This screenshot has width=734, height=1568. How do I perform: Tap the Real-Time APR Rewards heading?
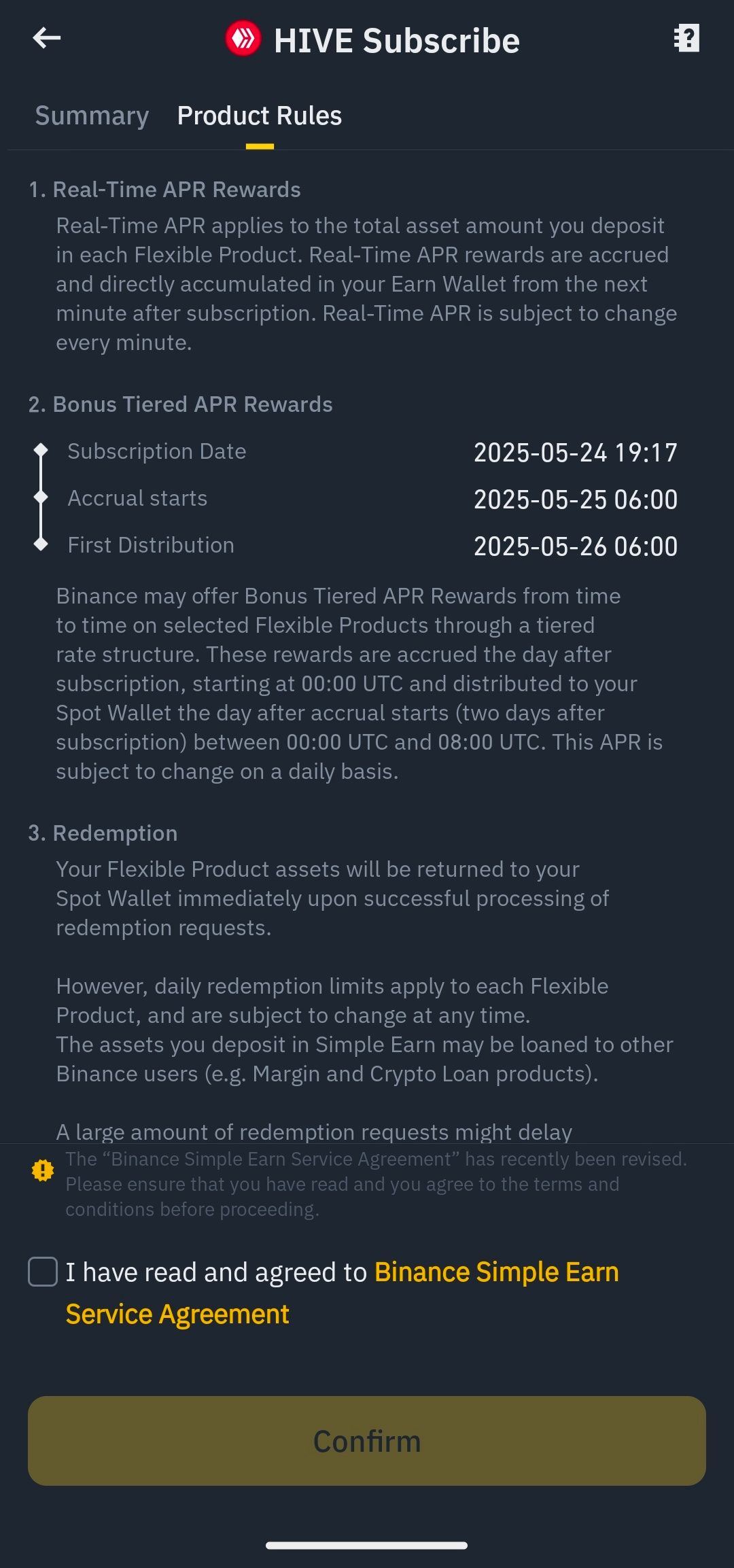coord(164,190)
